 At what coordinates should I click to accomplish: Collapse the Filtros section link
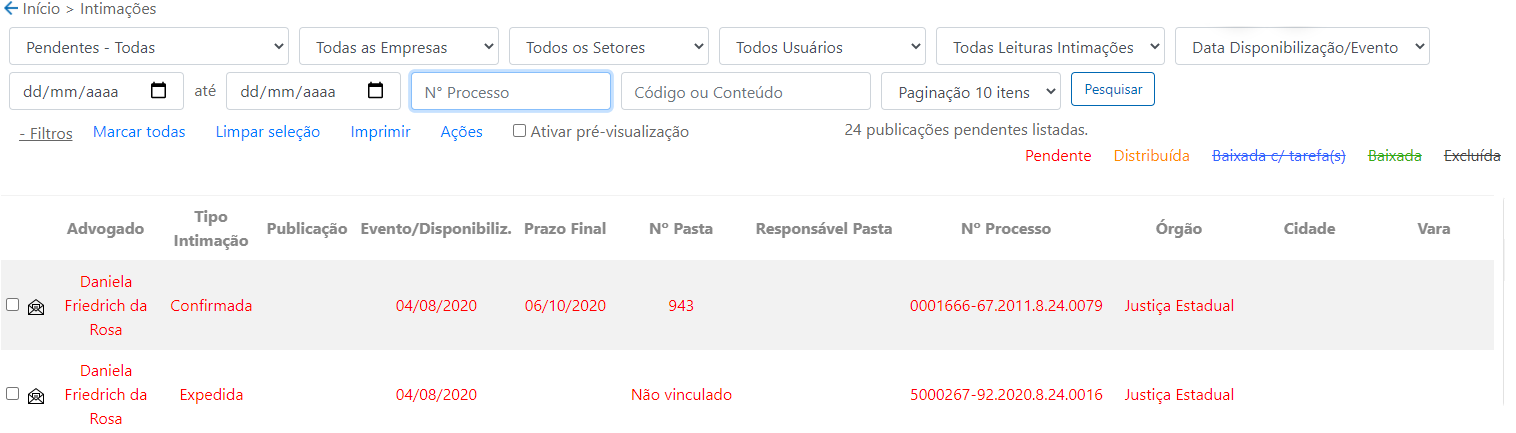click(46, 133)
